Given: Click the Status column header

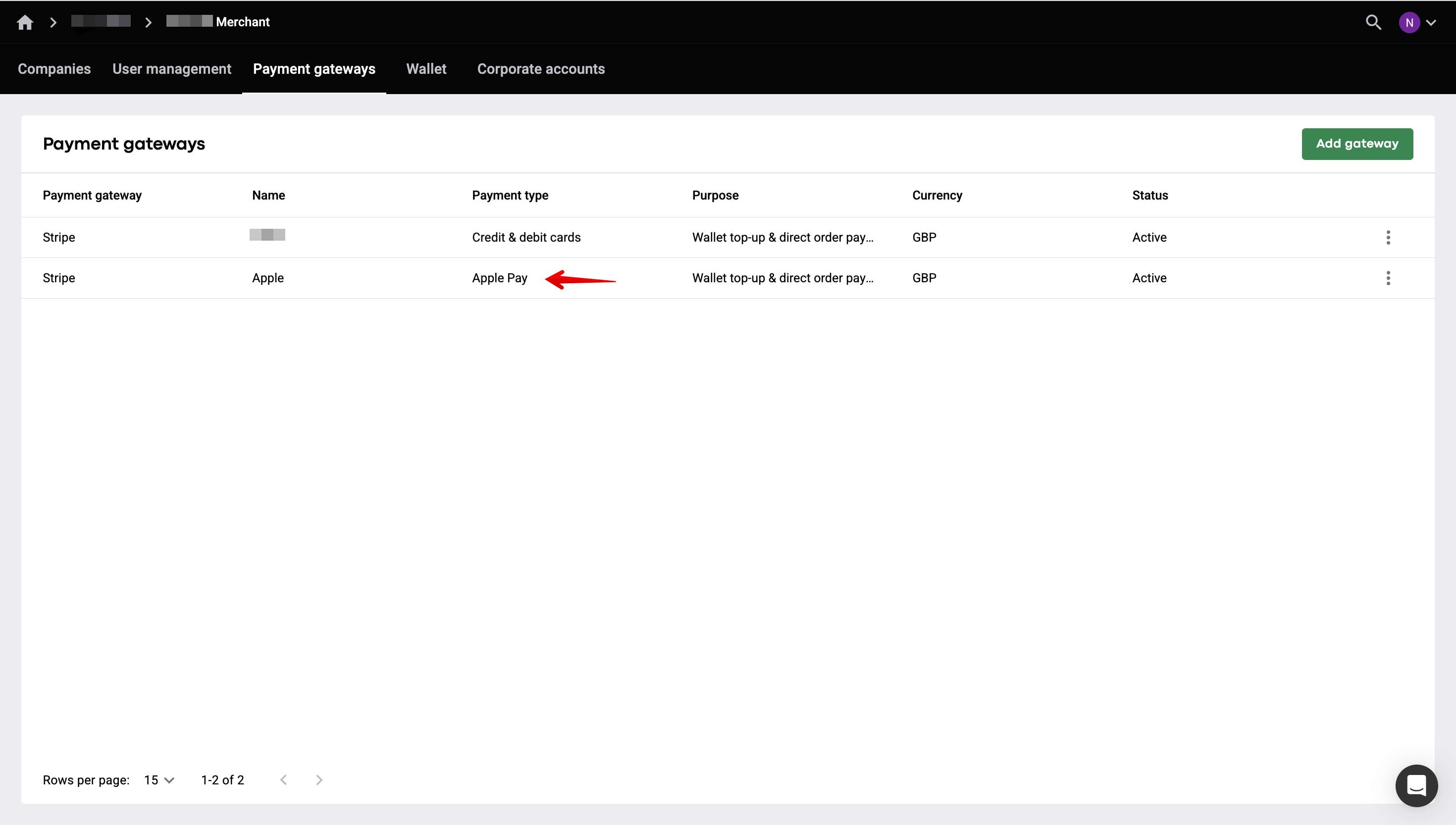Looking at the screenshot, I should [x=1149, y=196].
